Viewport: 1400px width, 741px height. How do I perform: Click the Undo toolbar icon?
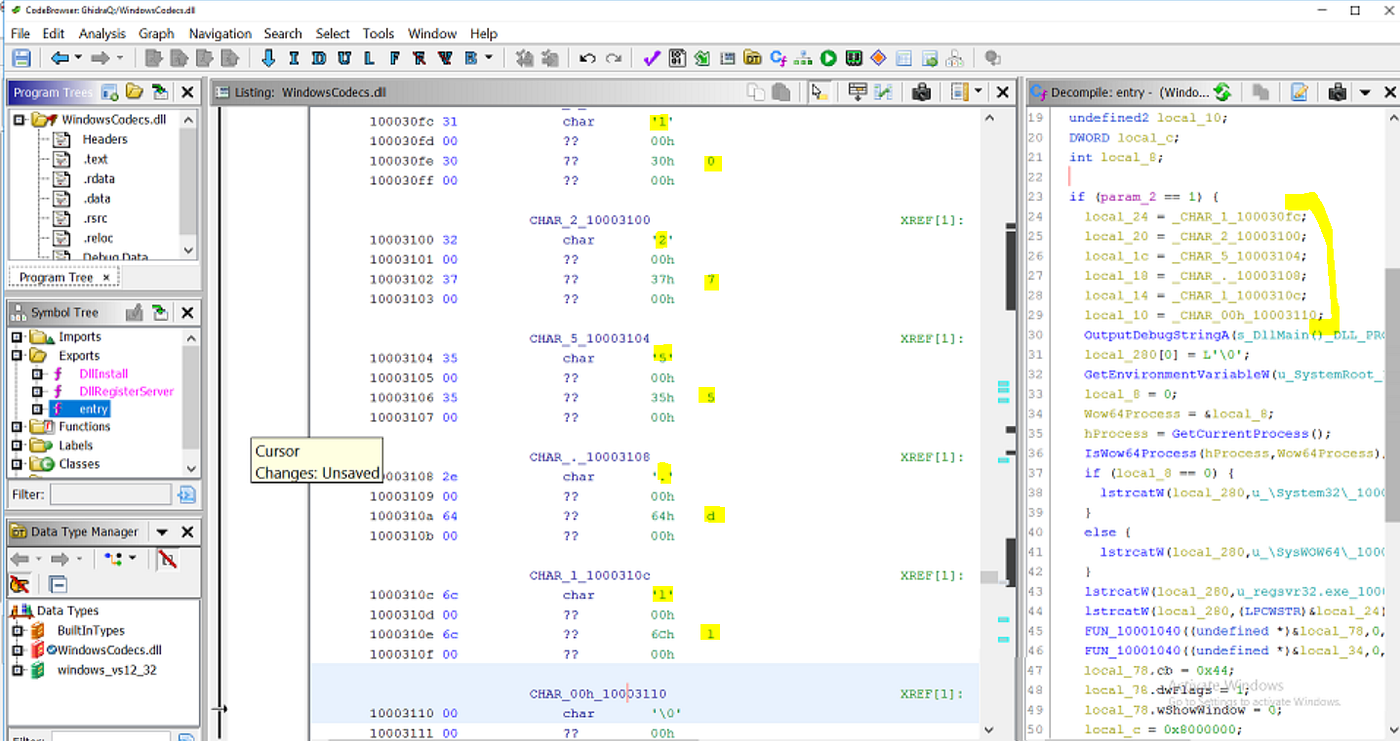click(x=588, y=58)
